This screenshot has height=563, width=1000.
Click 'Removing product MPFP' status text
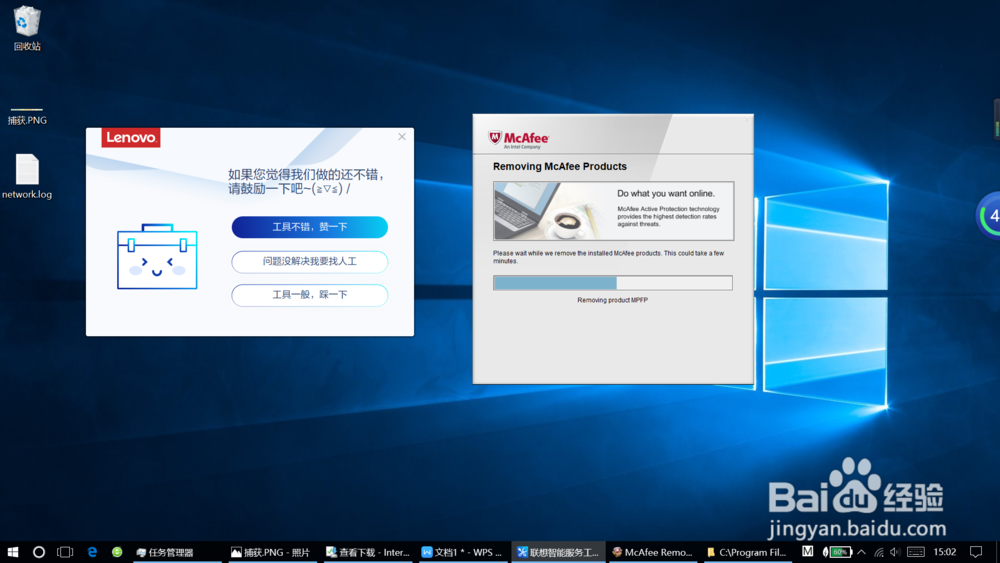click(612, 300)
